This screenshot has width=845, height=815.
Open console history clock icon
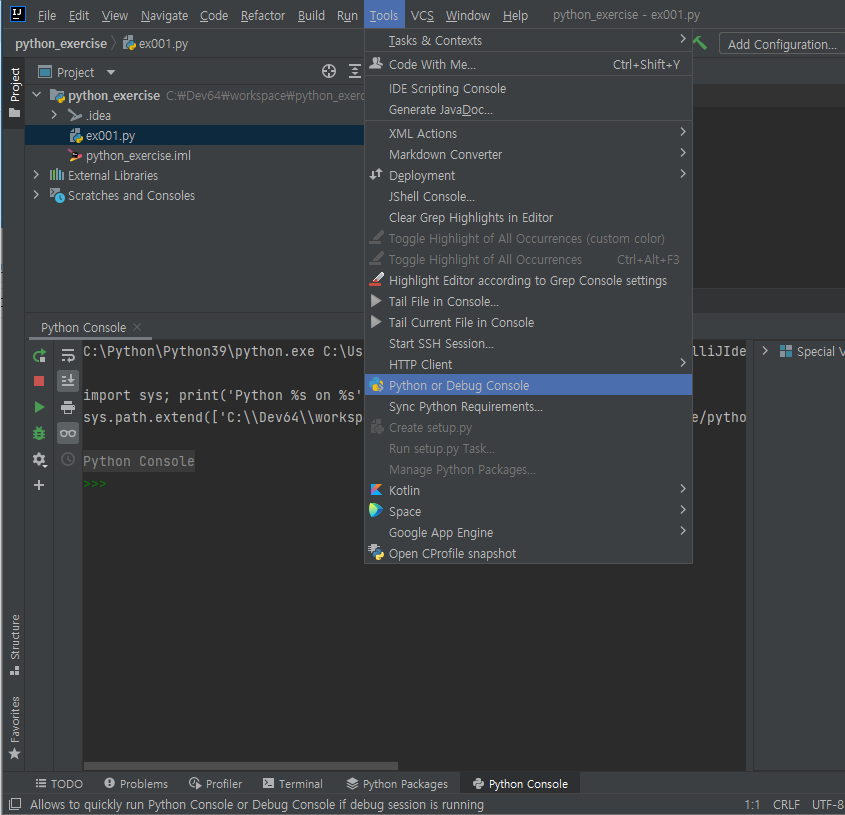[x=68, y=459]
